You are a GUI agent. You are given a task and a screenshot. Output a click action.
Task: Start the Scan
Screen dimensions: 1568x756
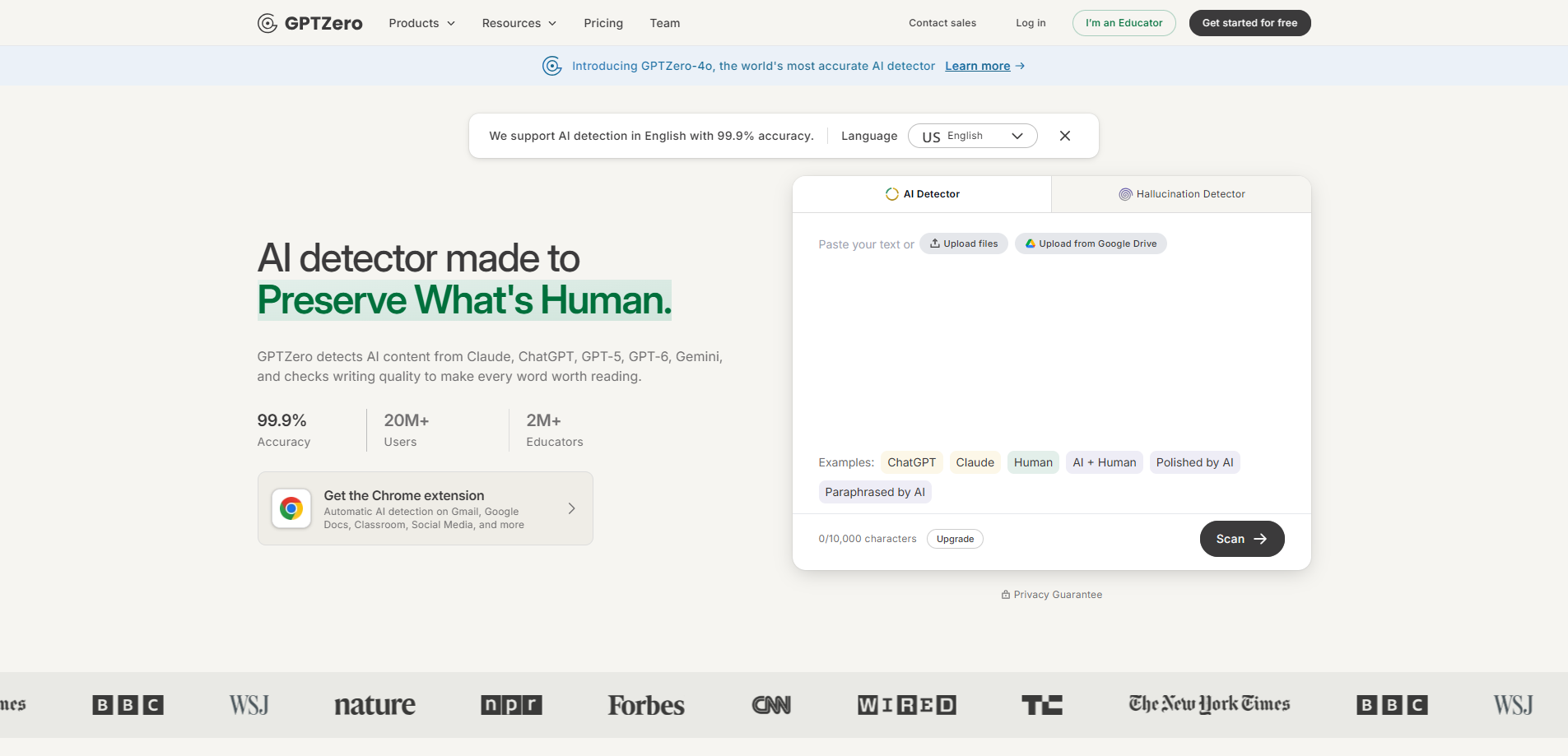pyautogui.click(x=1241, y=539)
